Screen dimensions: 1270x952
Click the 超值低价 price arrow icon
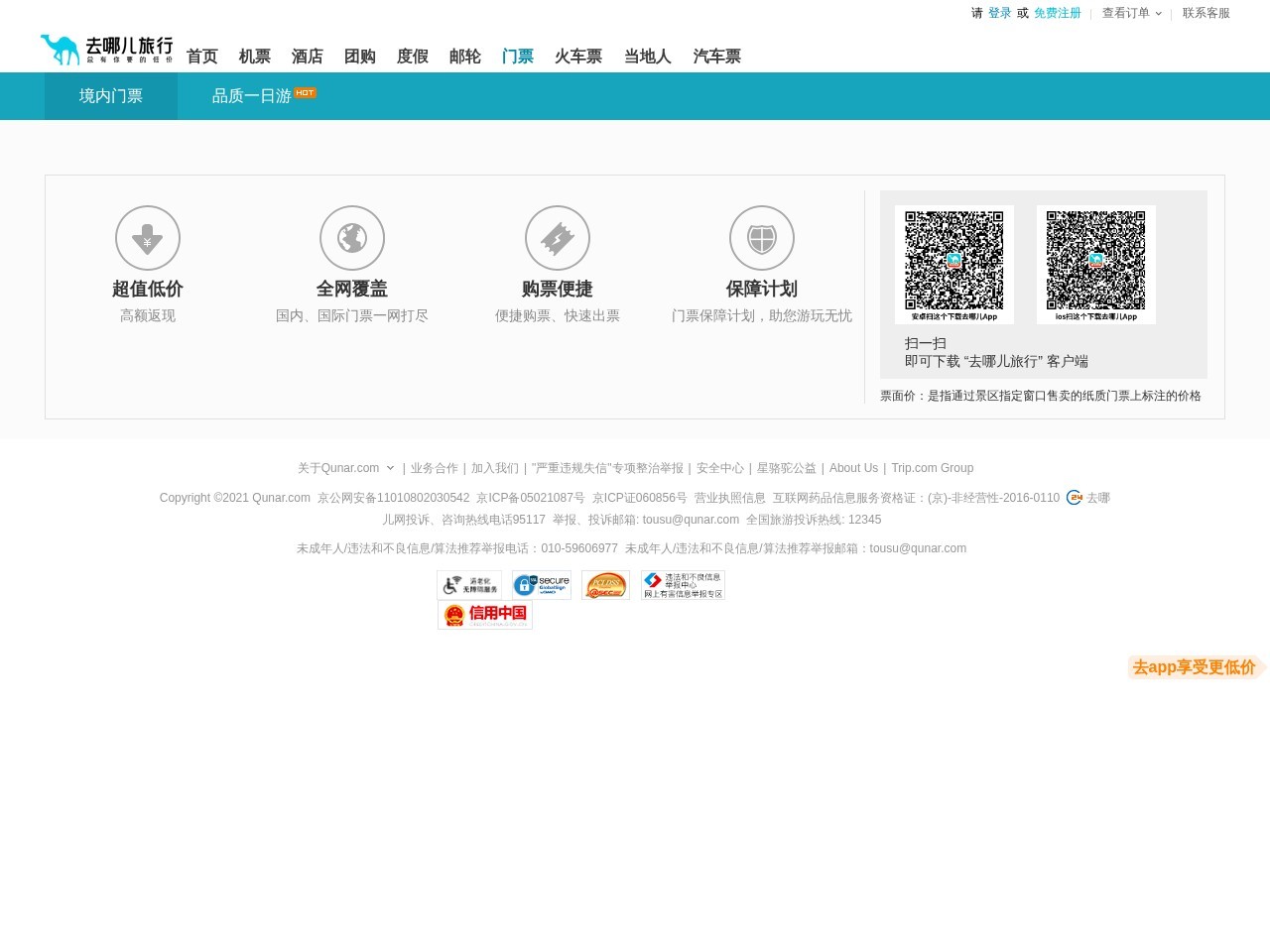click(147, 238)
